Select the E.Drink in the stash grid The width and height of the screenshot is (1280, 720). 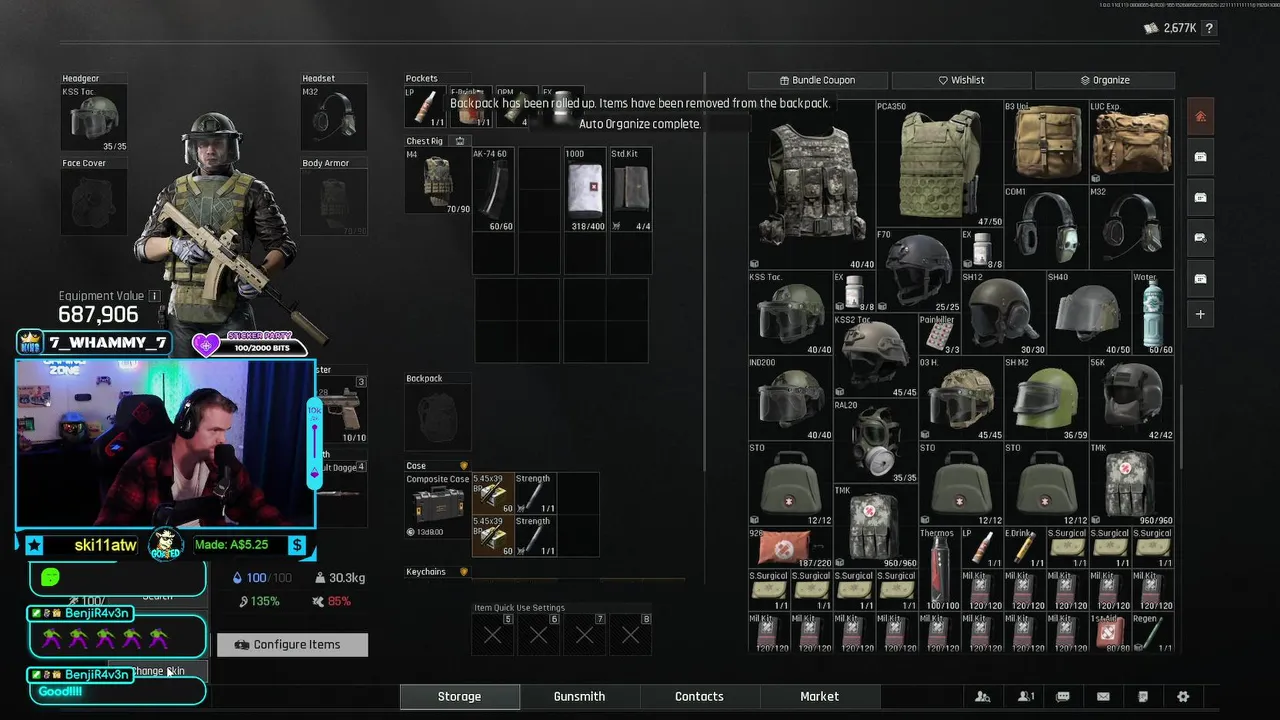click(1025, 548)
